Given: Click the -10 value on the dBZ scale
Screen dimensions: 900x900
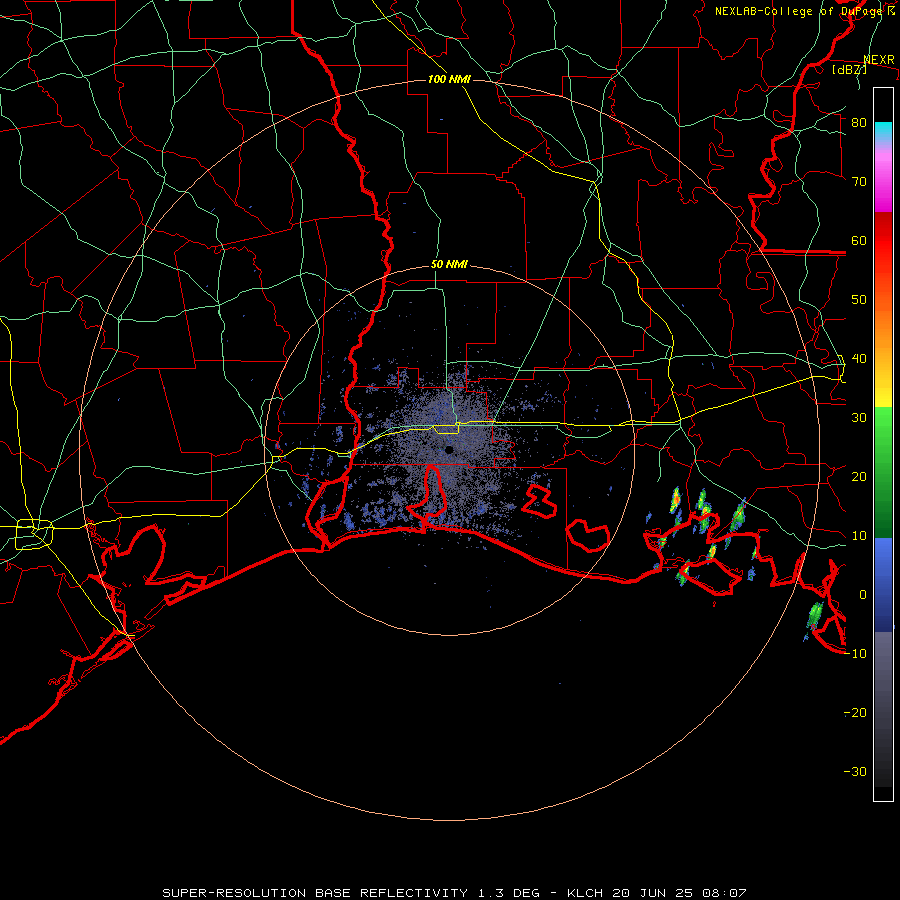Looking at the screenshot, I should [x=855, y=654].
